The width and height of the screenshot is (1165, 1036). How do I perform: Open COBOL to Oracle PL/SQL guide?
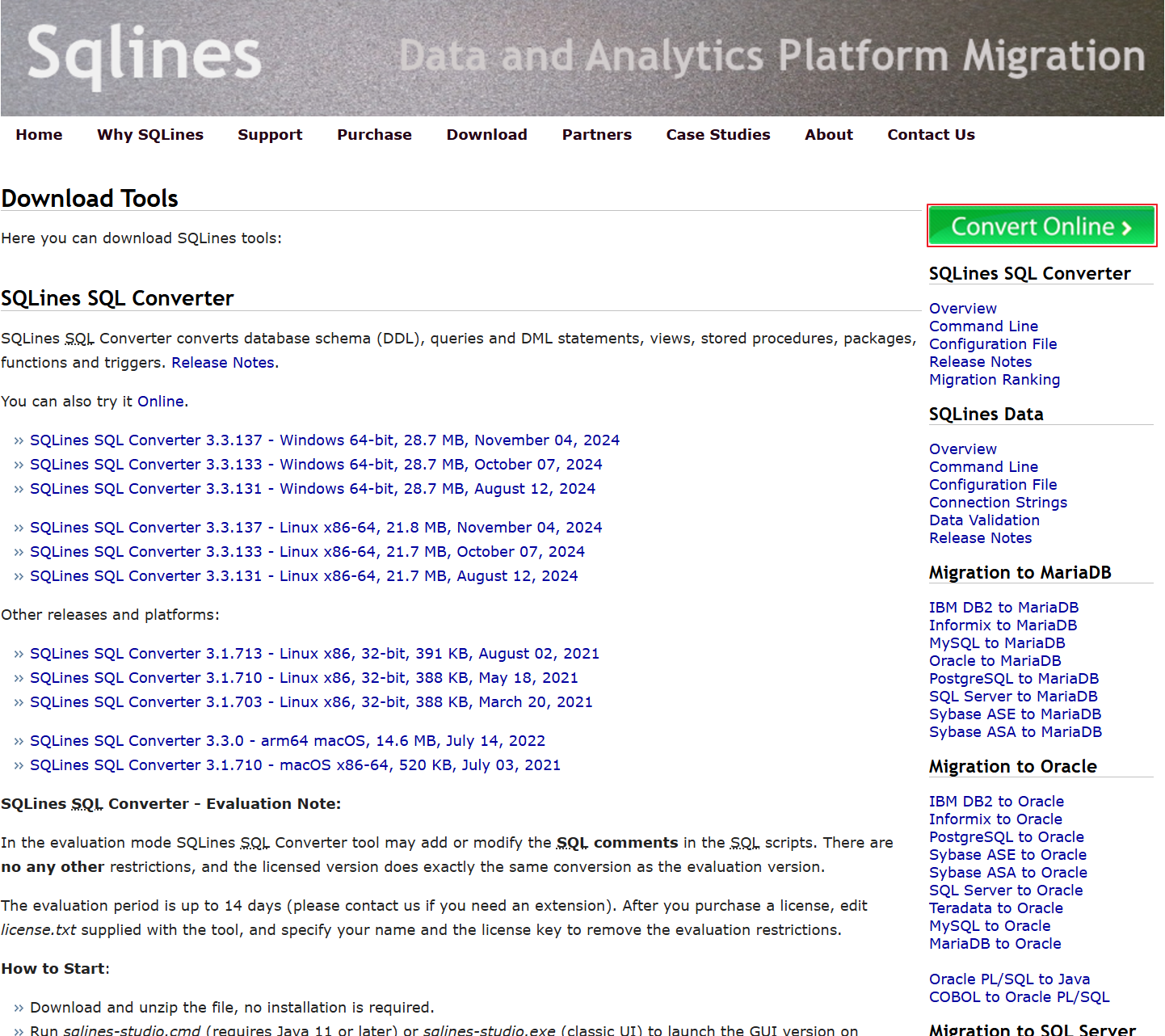(1019, 997)
